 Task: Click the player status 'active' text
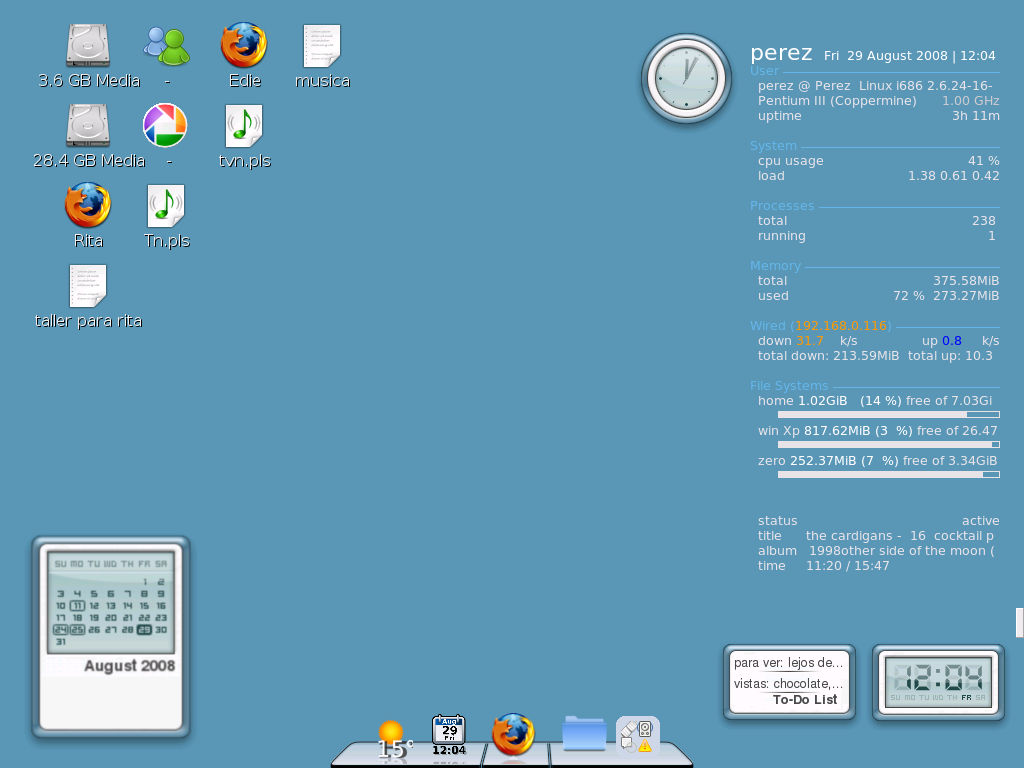point(980,521)
